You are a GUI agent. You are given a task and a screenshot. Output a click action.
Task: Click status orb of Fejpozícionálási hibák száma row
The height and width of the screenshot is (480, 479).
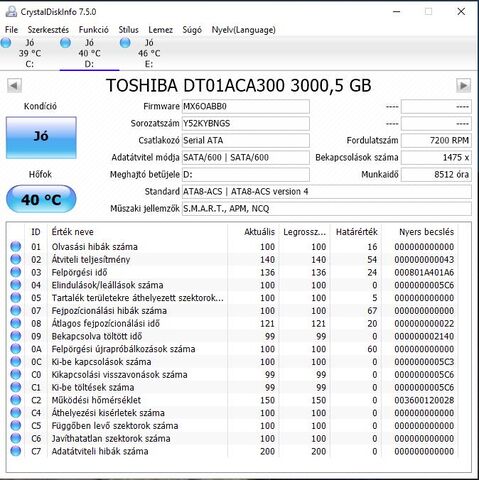pyautogui.click(x=16, y=311)
